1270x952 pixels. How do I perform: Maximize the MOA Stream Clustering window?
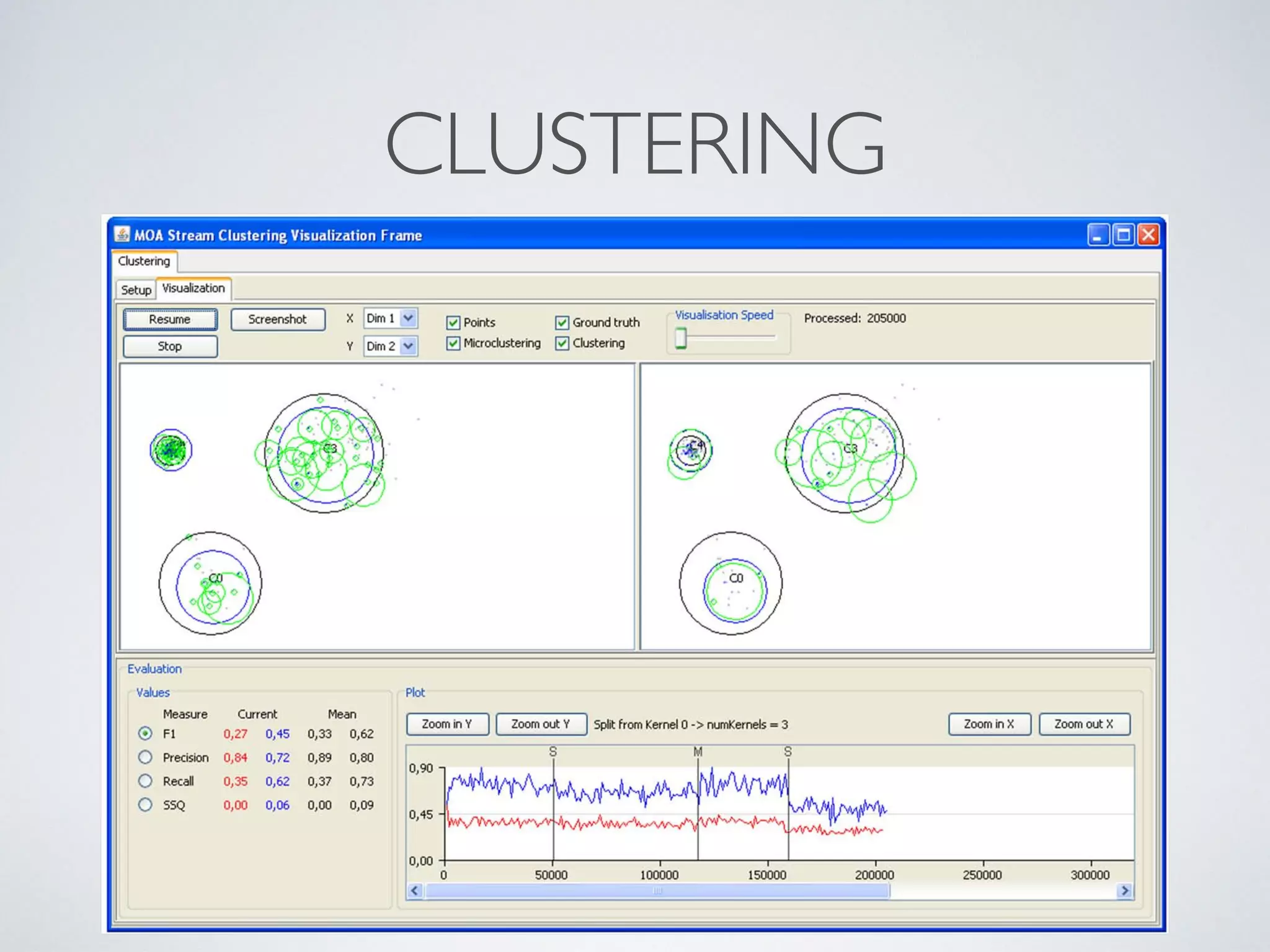[1123, 235]
